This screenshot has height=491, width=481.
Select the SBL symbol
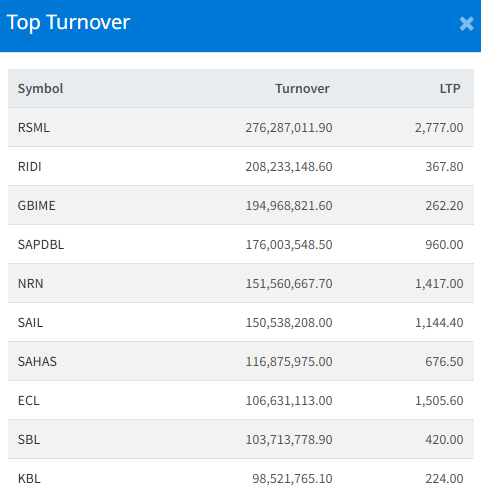[x=29, y=440]
